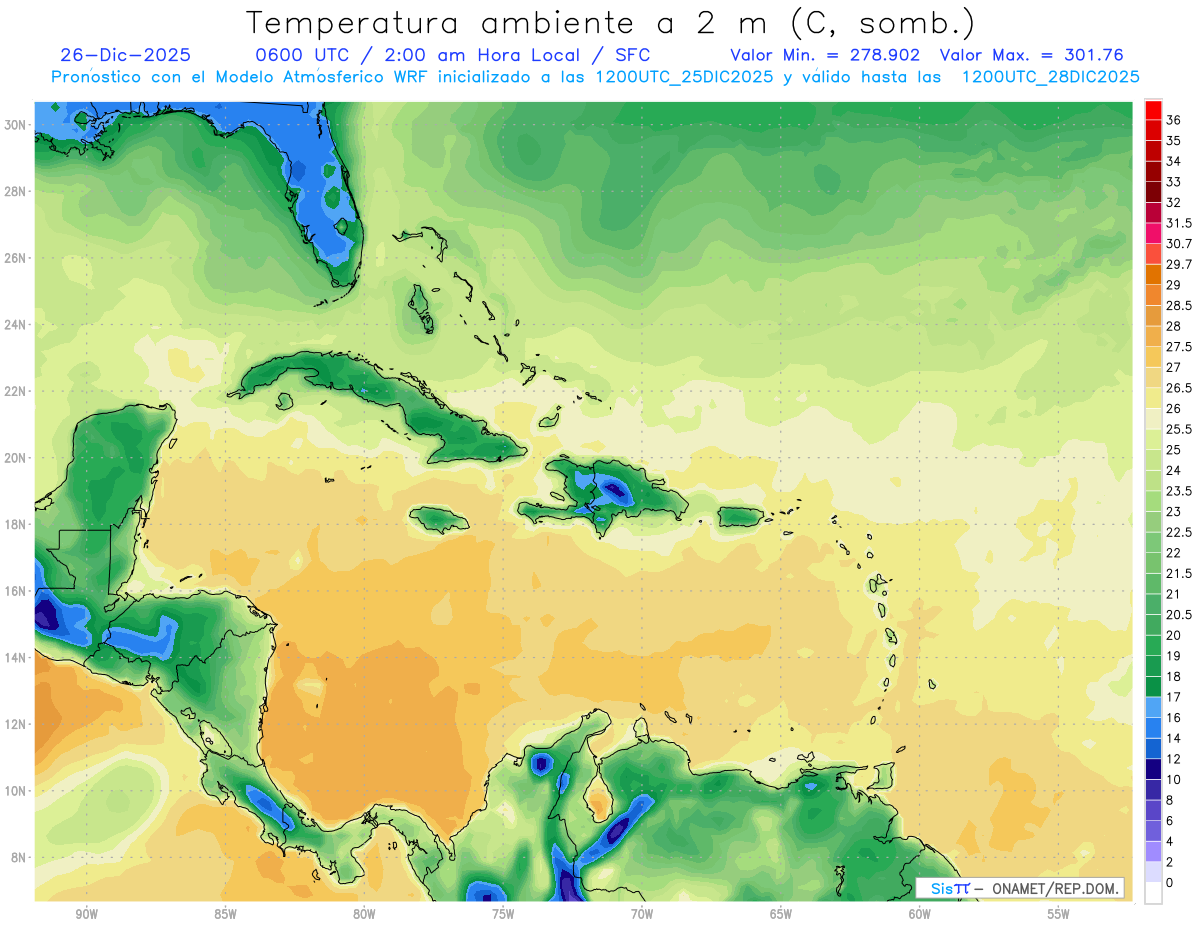
Task: Click the '60W' longitude label
Action: (920, 914)
